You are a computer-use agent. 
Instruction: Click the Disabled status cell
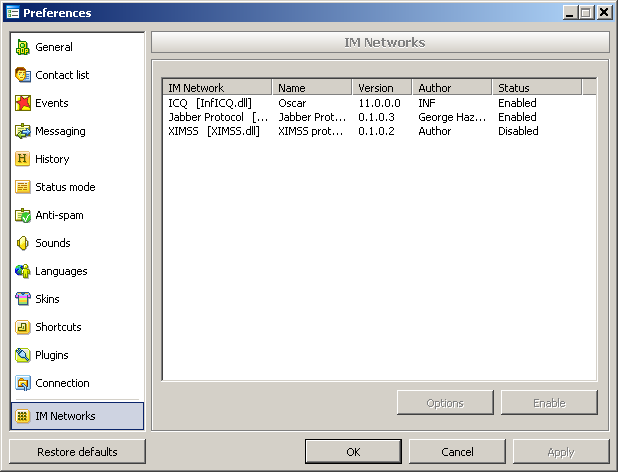[x=518, y=131]
